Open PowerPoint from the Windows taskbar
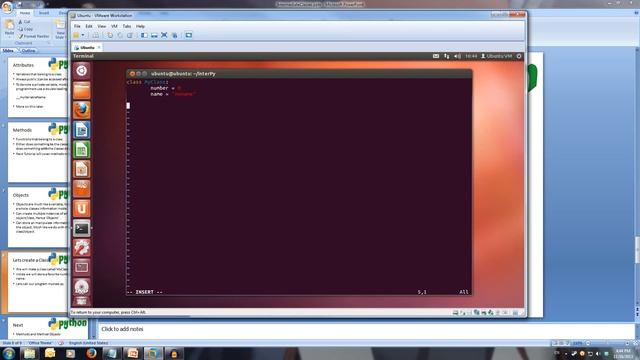 tap(133, 353)
